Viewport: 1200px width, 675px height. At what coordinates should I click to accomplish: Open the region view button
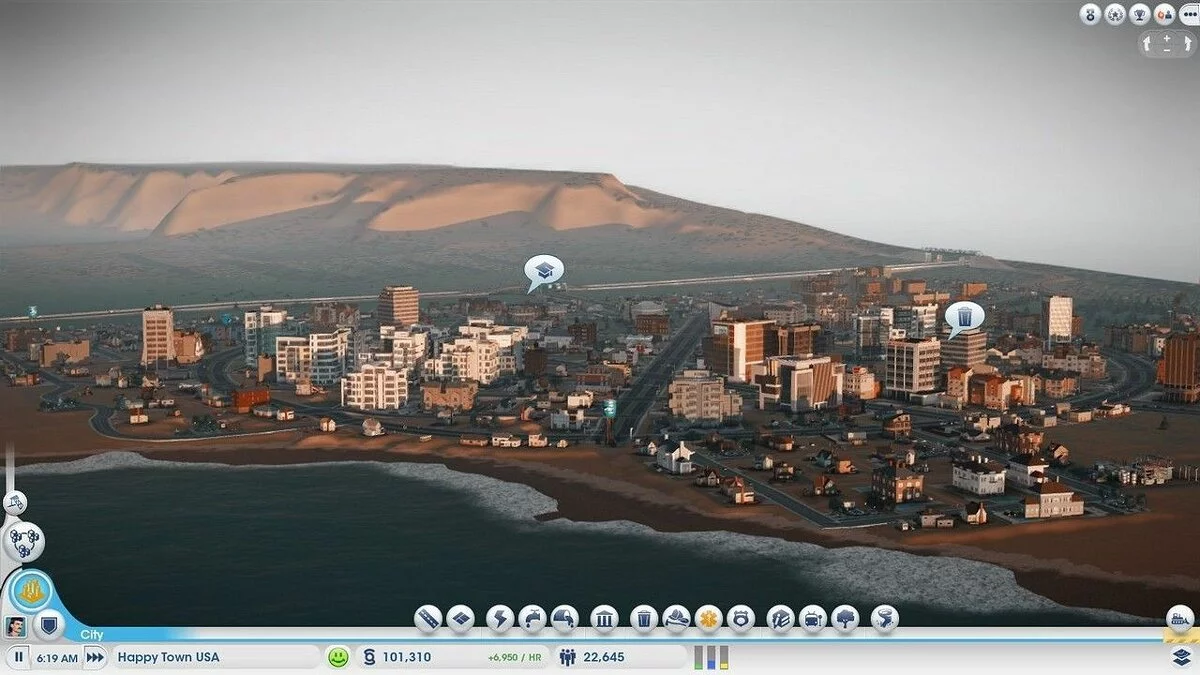pyautogui.click(x=22, y=540)
